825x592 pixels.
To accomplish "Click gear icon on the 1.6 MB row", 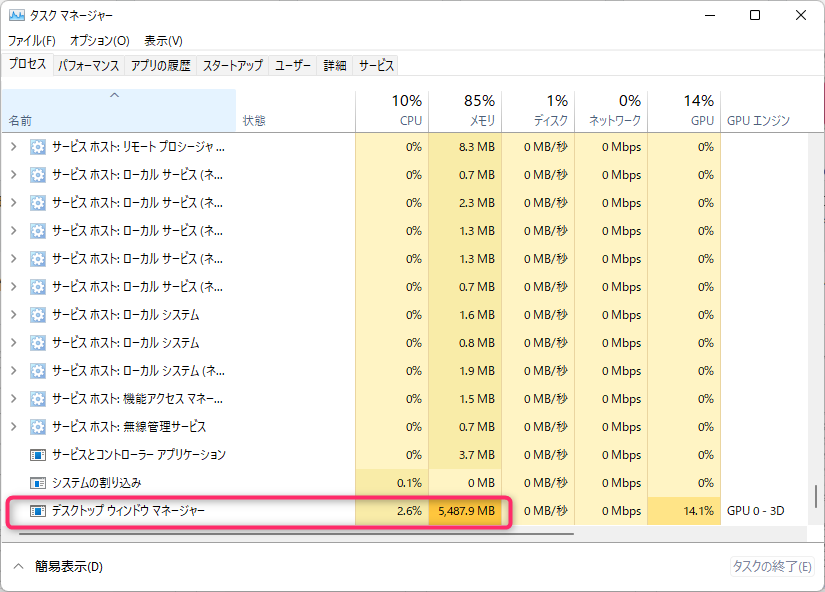I will click(x=37, y=315).
